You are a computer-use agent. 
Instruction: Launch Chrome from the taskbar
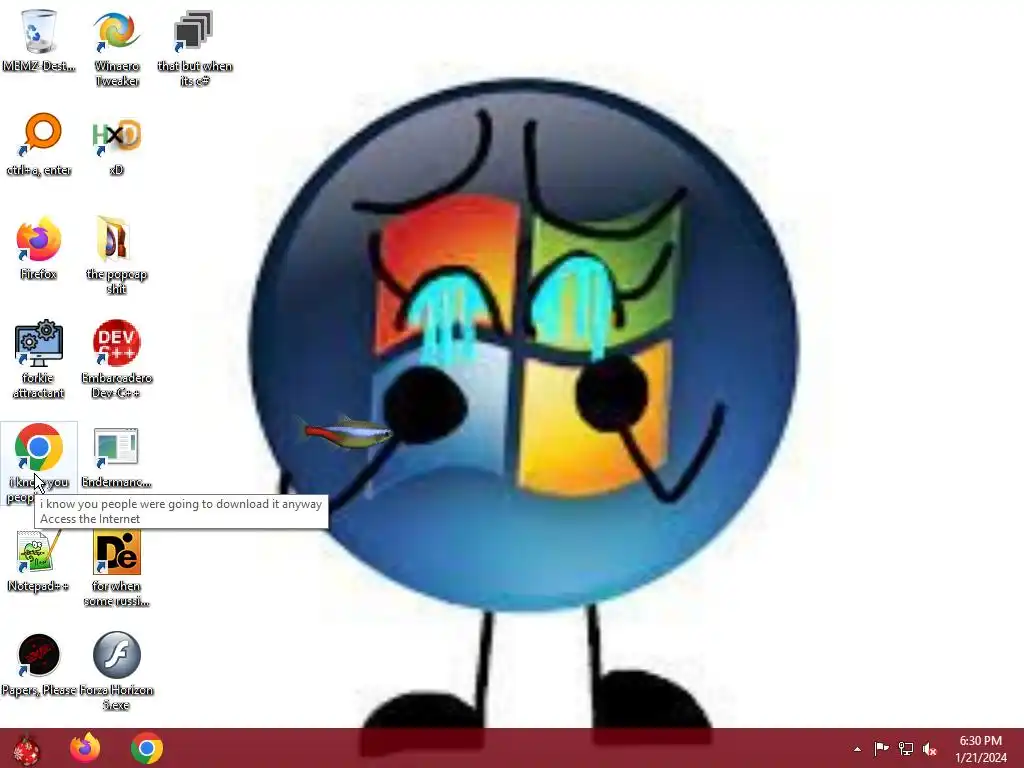[147, 748]
